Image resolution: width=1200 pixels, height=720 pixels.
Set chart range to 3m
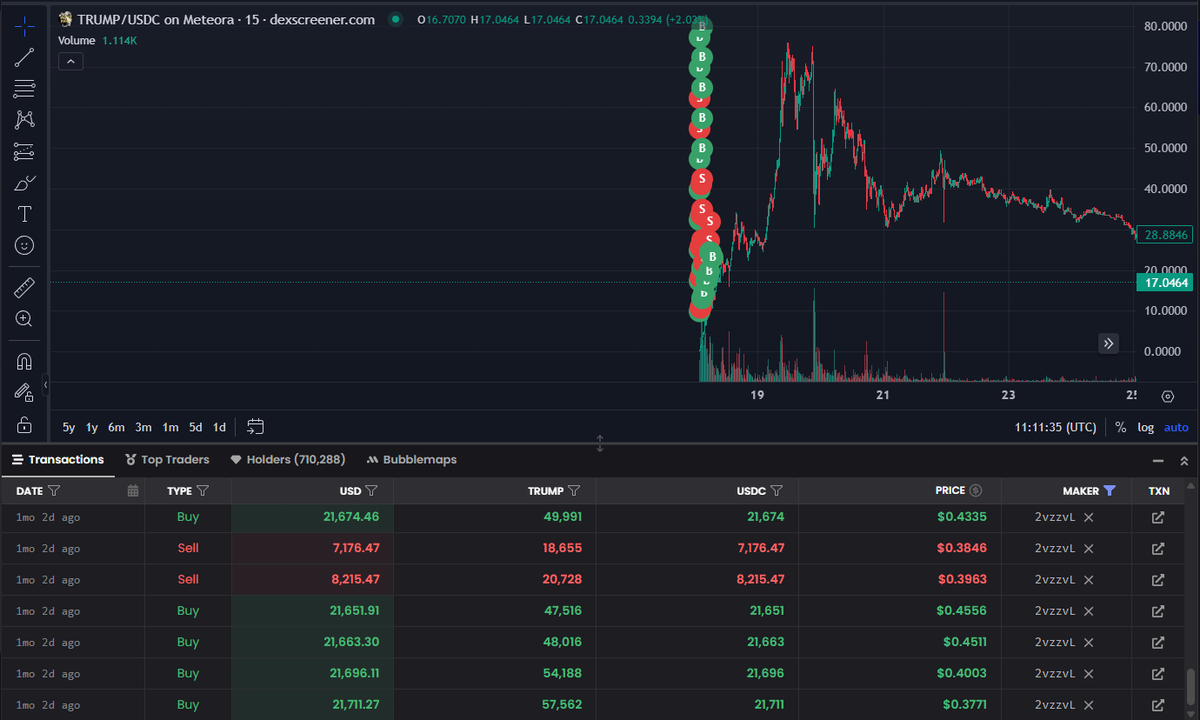pos(143,427)
